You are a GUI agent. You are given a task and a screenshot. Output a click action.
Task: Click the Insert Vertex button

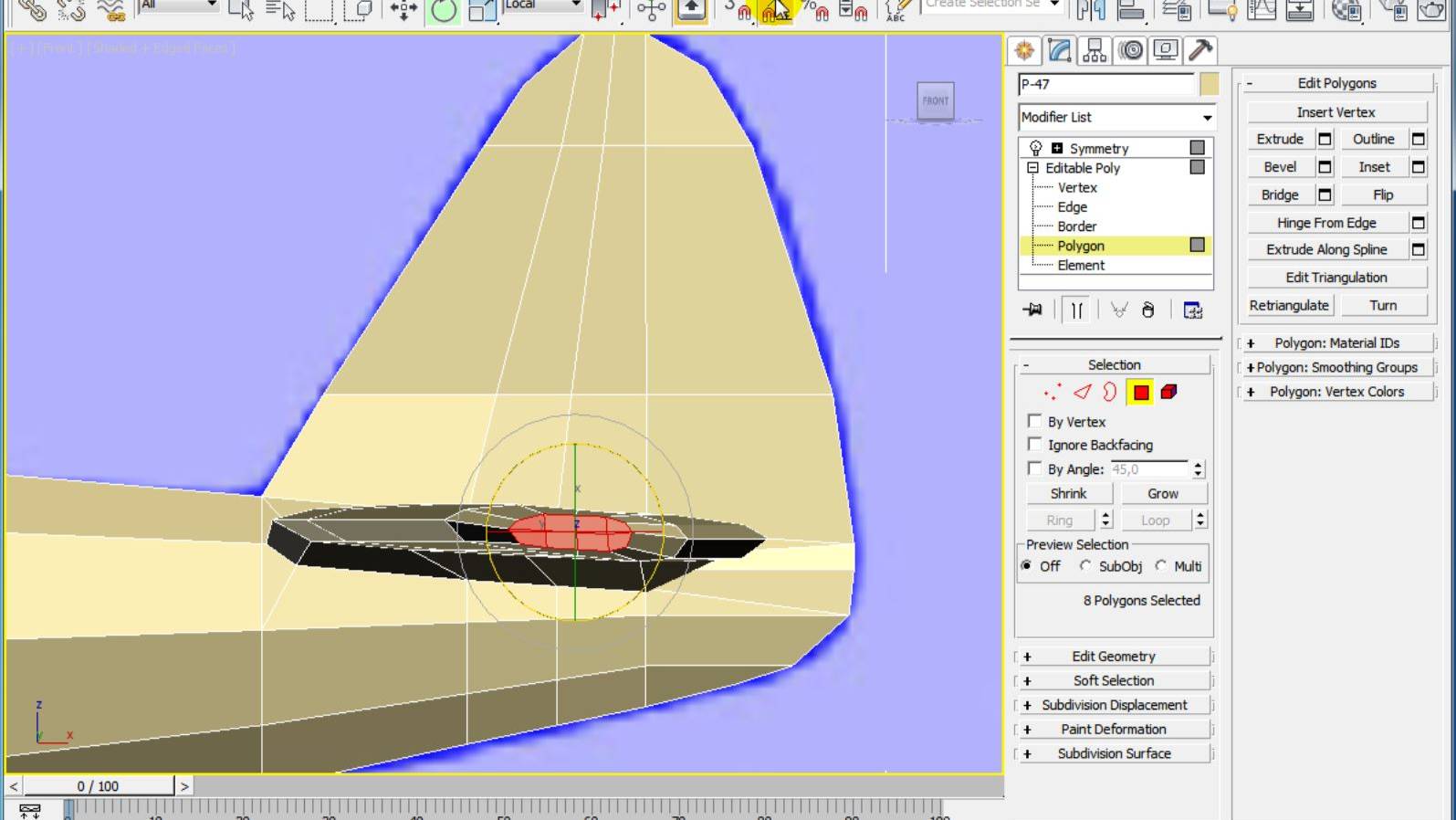(1336, 112)
